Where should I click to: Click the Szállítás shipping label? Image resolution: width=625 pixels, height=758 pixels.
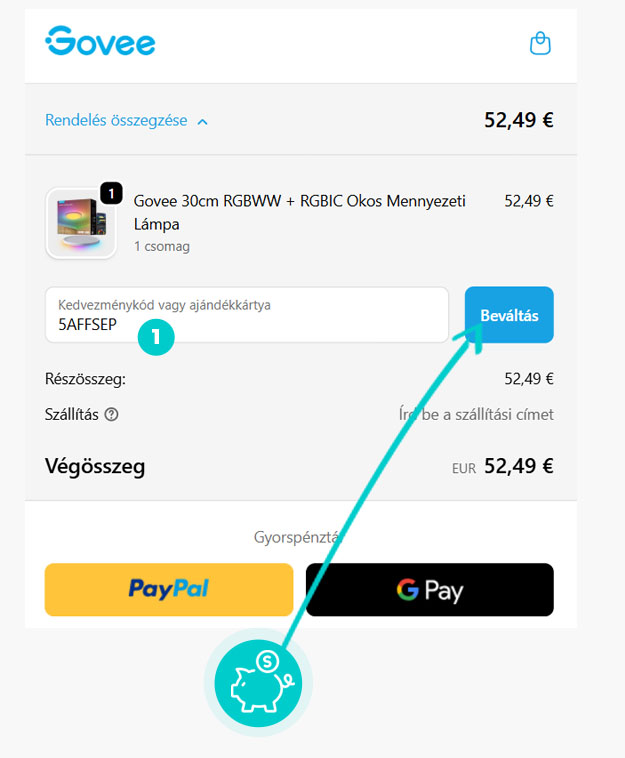click(72, 415)
